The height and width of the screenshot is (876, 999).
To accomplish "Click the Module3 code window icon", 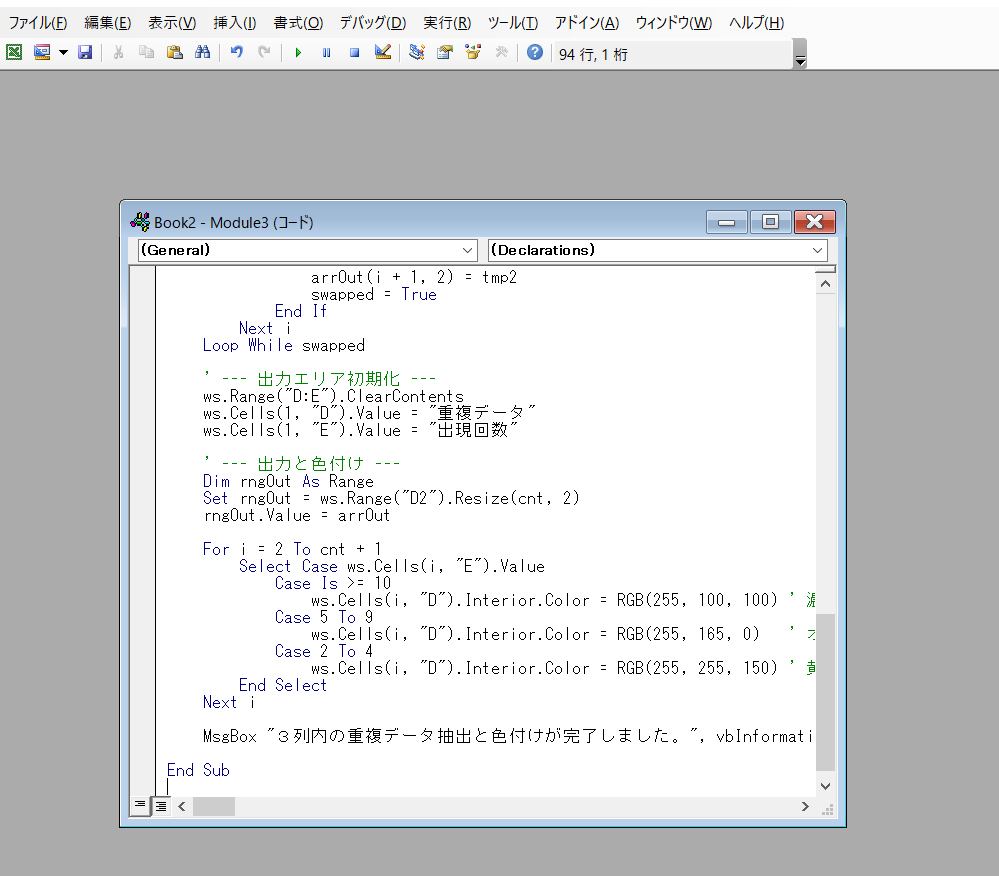I will click(140, 222).
